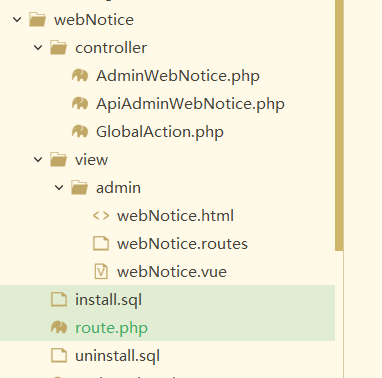Collapse the webNotice folder chevron
382x378 pixels.
[17, 20]
